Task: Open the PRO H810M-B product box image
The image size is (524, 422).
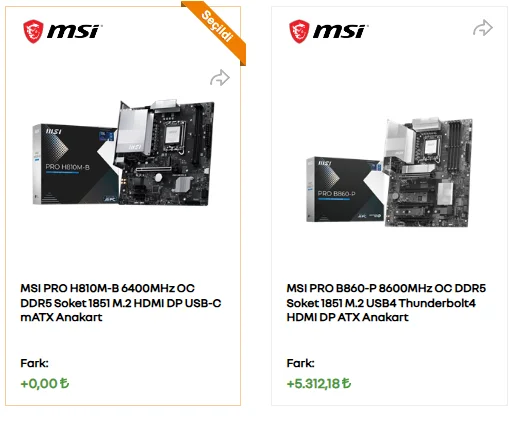Action: pyautogui.click(x=75, y=164)
